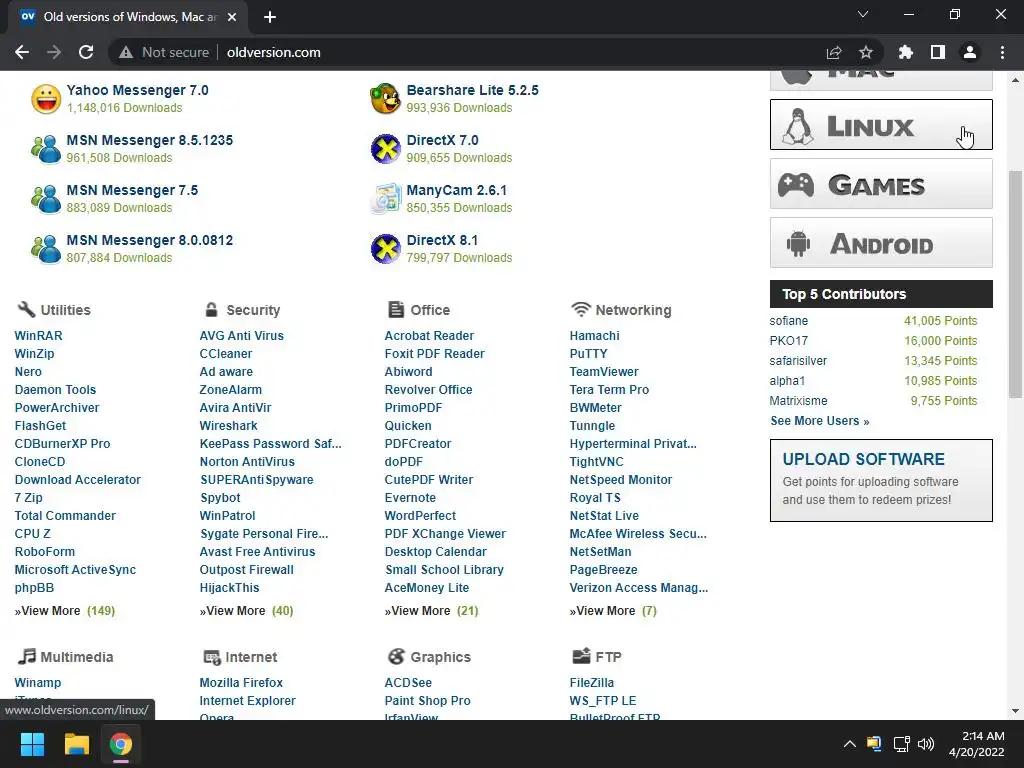Open the Linux platform button

(x=881, y=125)
